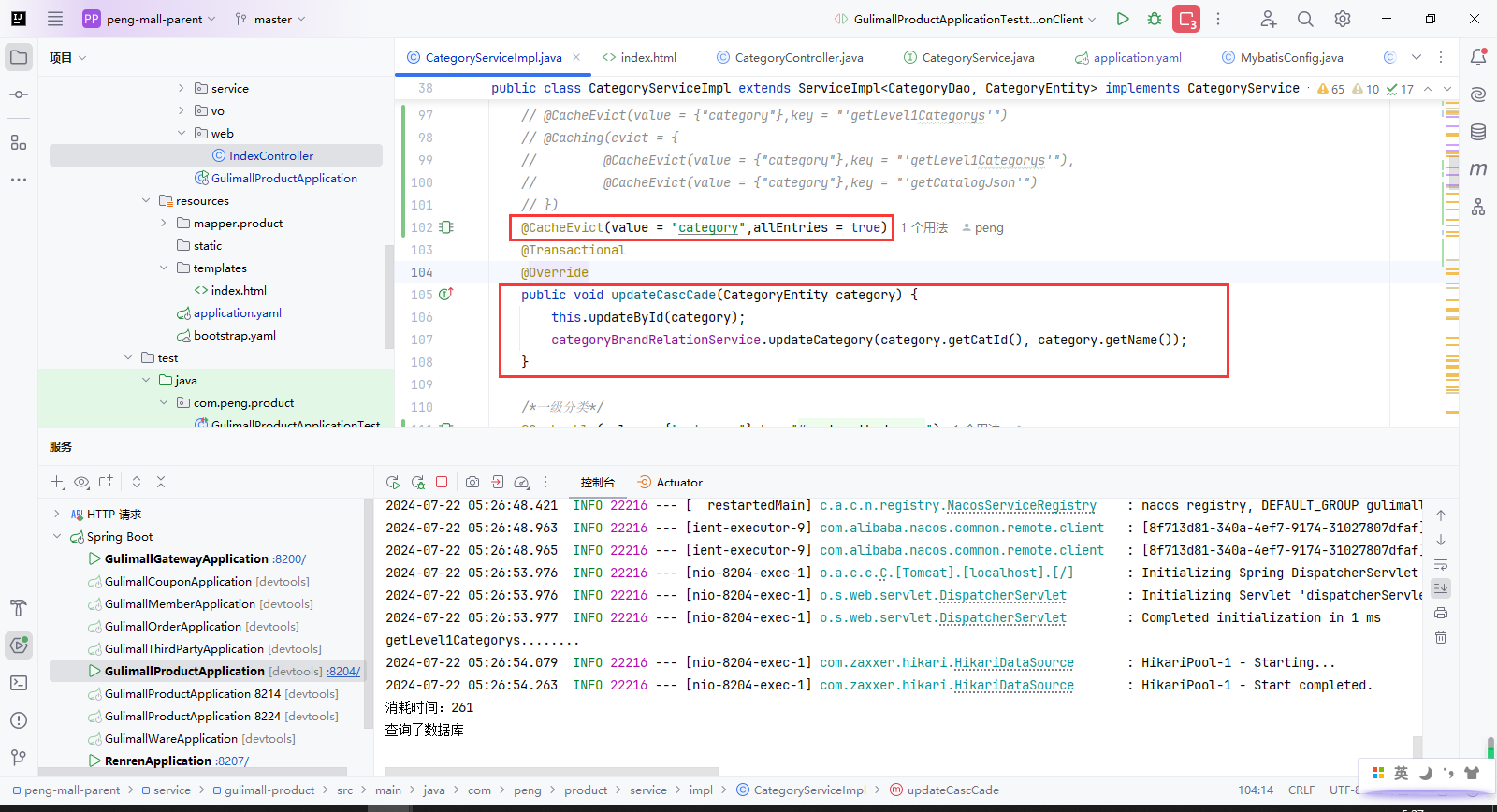Rerun the application in Services toolbar

point(393,482)
